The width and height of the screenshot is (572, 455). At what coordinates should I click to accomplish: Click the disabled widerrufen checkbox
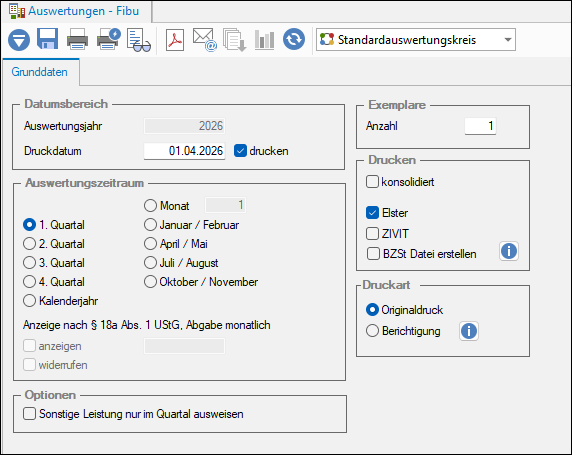(30, 365)
